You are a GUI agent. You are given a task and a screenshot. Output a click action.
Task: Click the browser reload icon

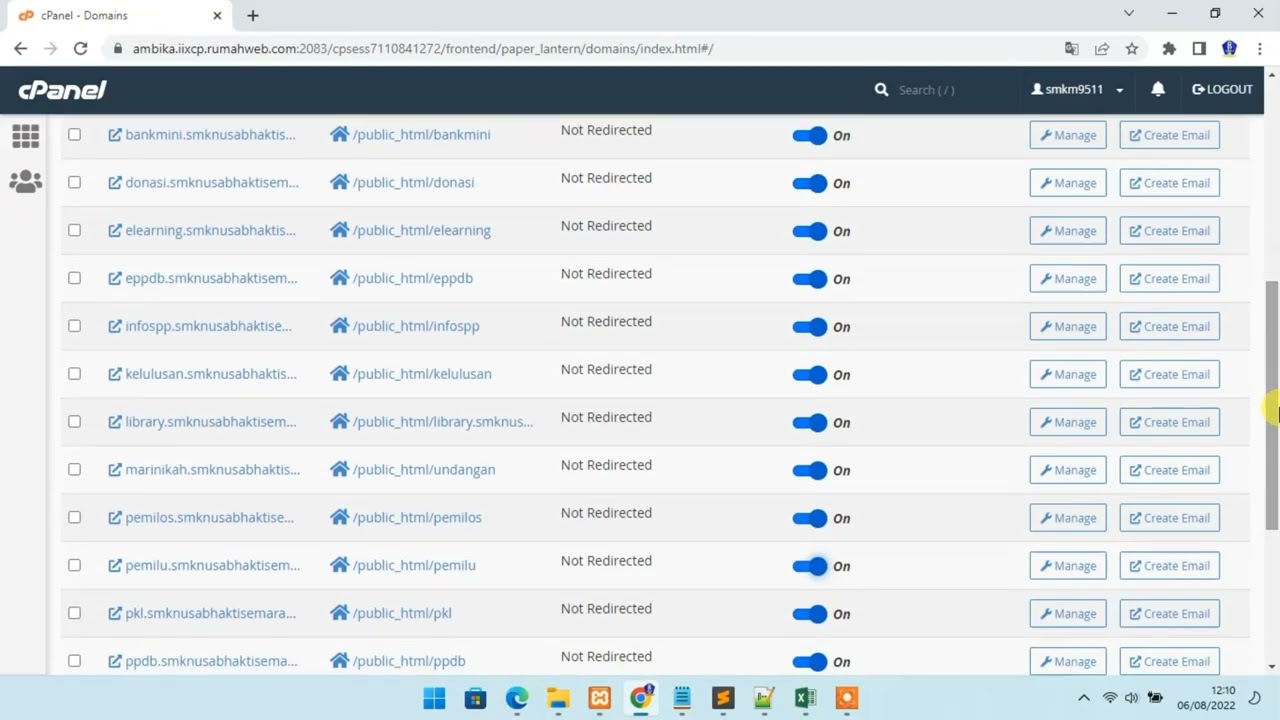(80, 48)
